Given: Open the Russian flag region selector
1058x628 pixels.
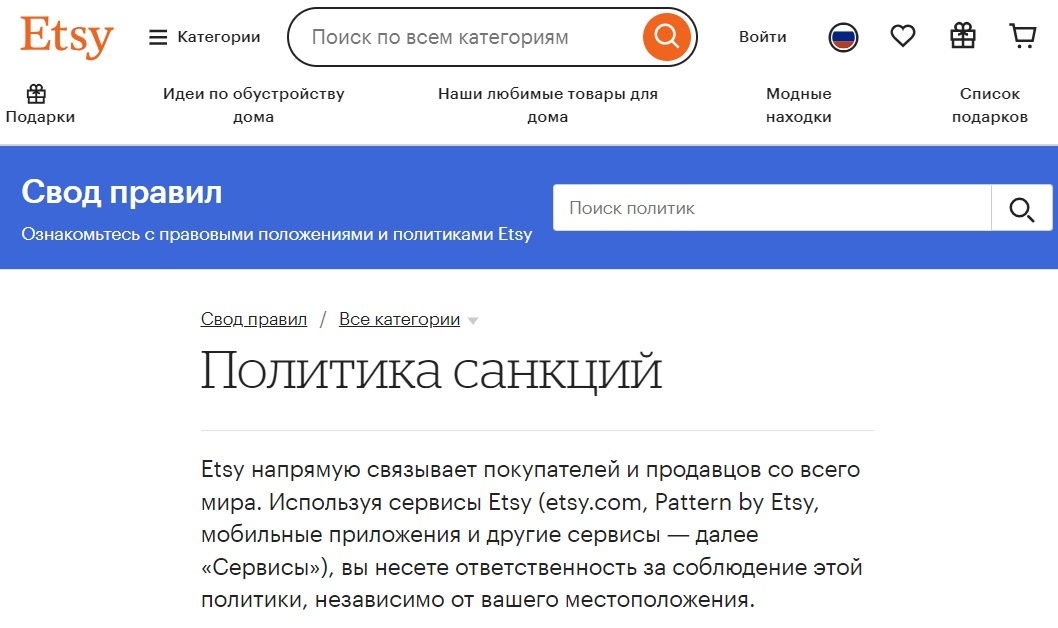Looking at the screenshot, I should 843,37.
